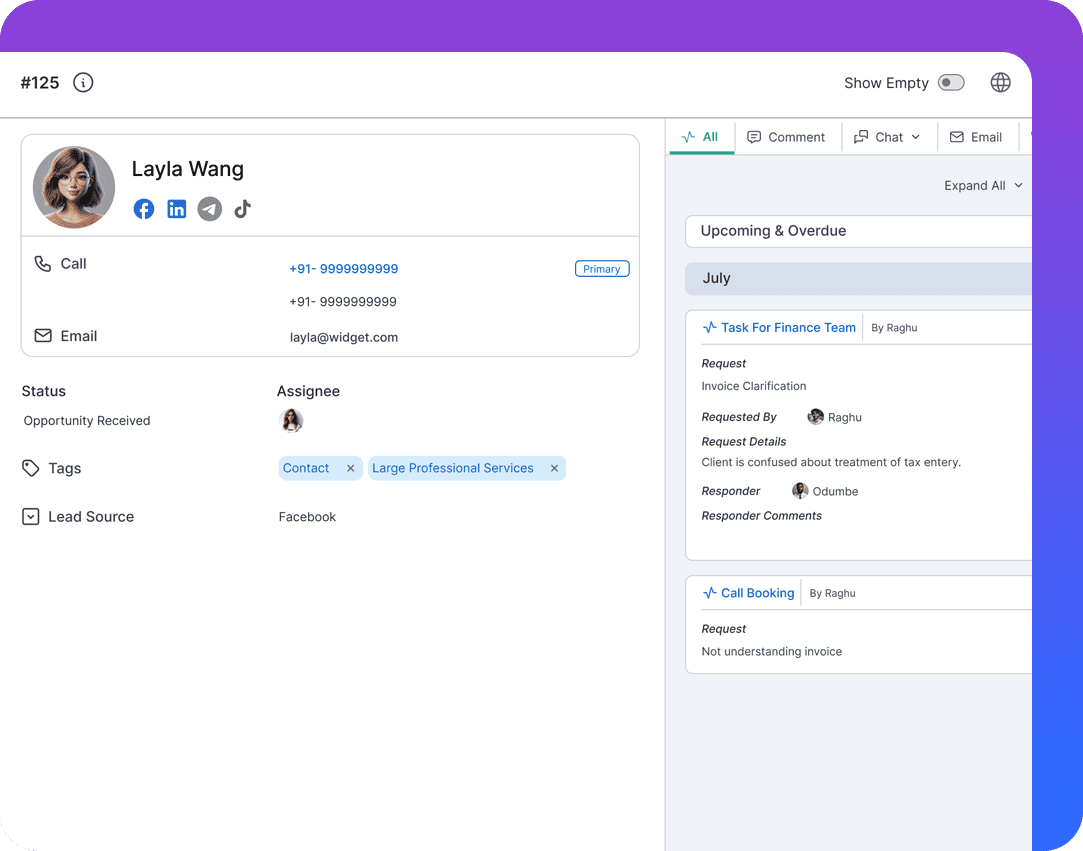
Task: Click the globe icon in header
Action: (x=1000, y=83)
